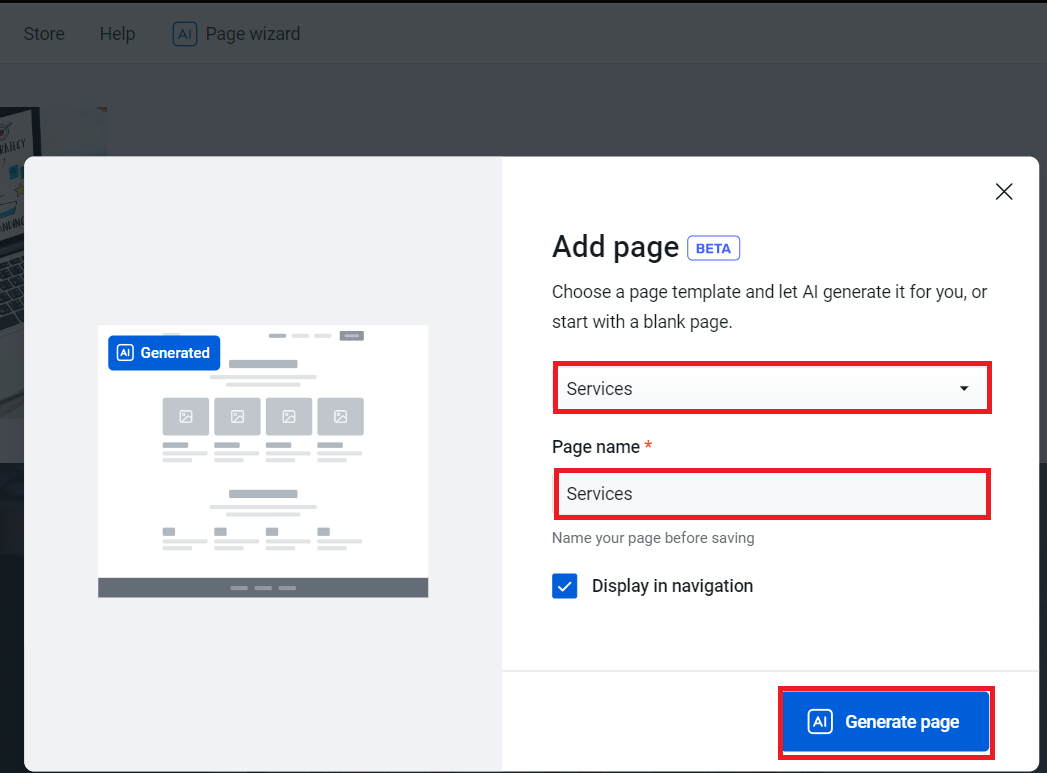
Task: Click the laptop image behind the dialog
Action: point(50,130)
